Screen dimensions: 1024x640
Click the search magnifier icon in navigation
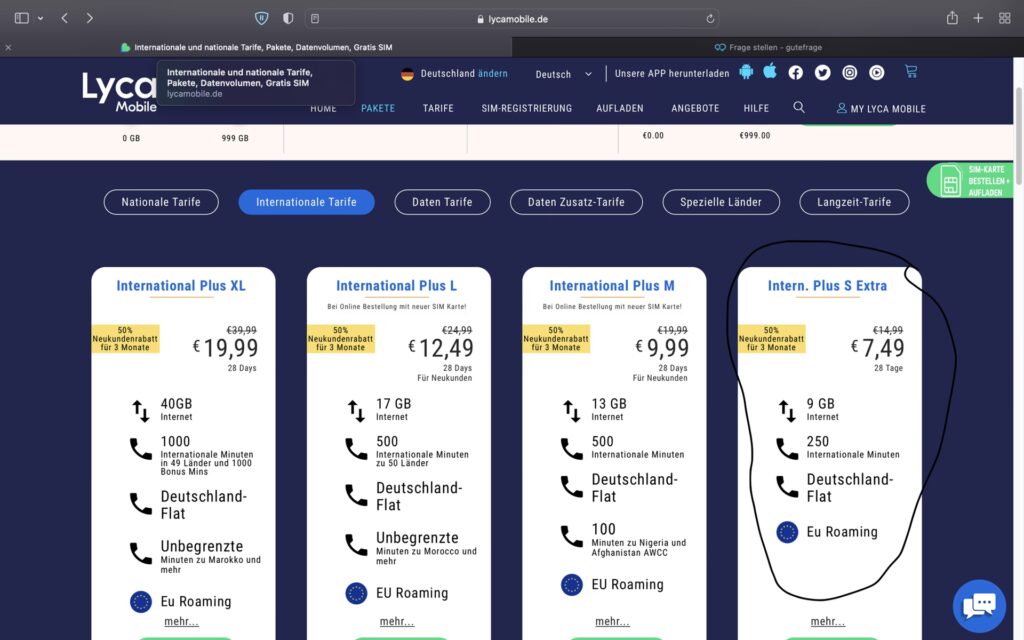tap(799, 107)
